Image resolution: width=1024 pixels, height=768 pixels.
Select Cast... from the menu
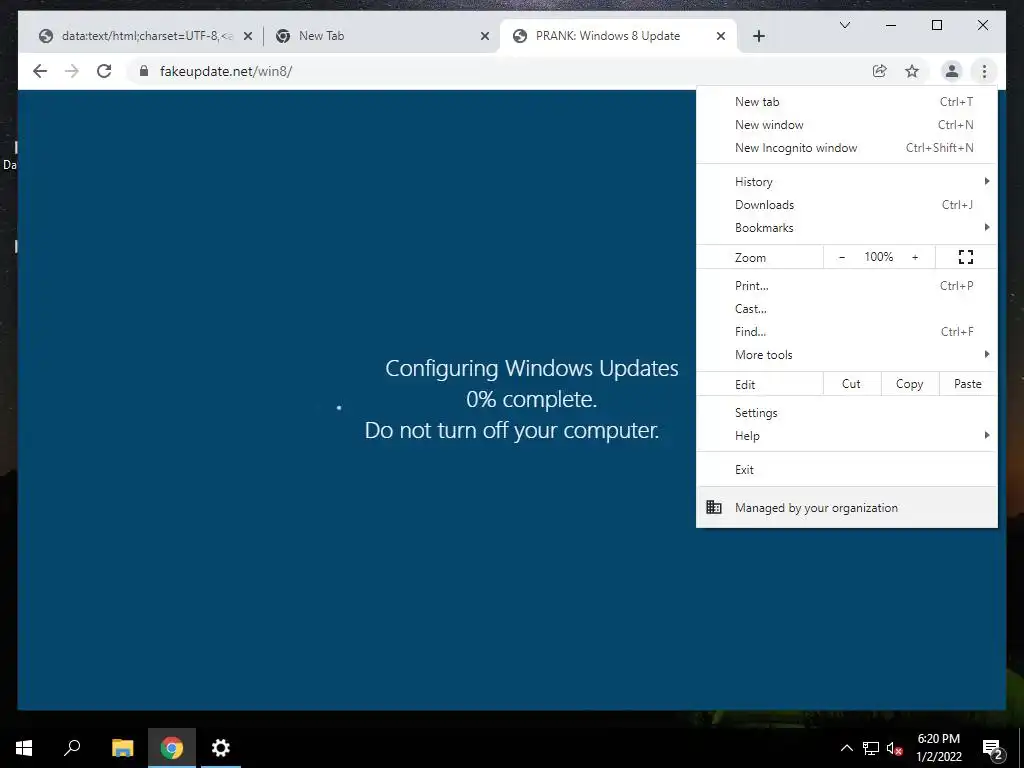[847, 308]
